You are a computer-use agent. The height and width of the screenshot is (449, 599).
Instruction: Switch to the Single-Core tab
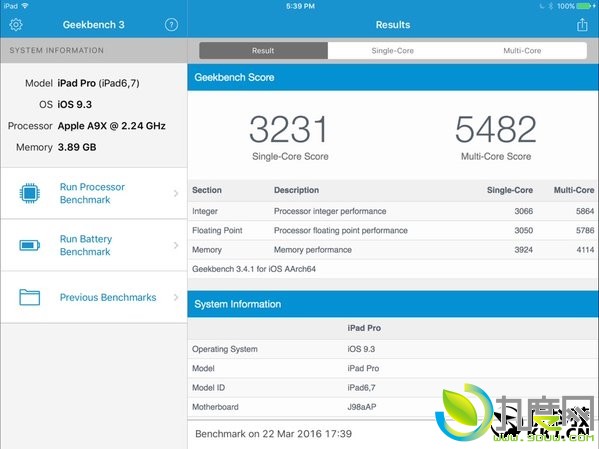coord(392,50)
